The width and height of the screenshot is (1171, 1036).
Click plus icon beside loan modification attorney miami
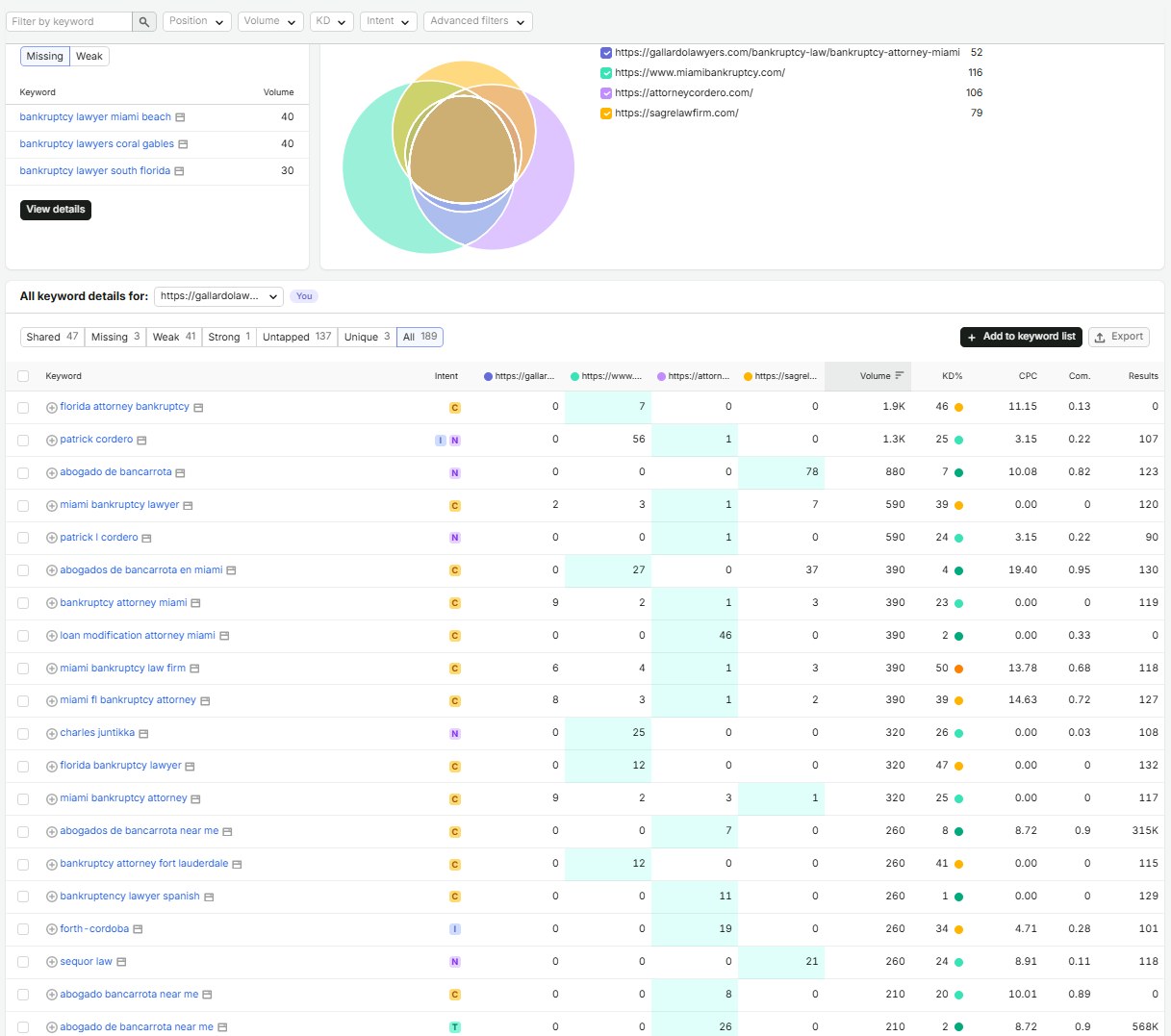tap(52, 636)
